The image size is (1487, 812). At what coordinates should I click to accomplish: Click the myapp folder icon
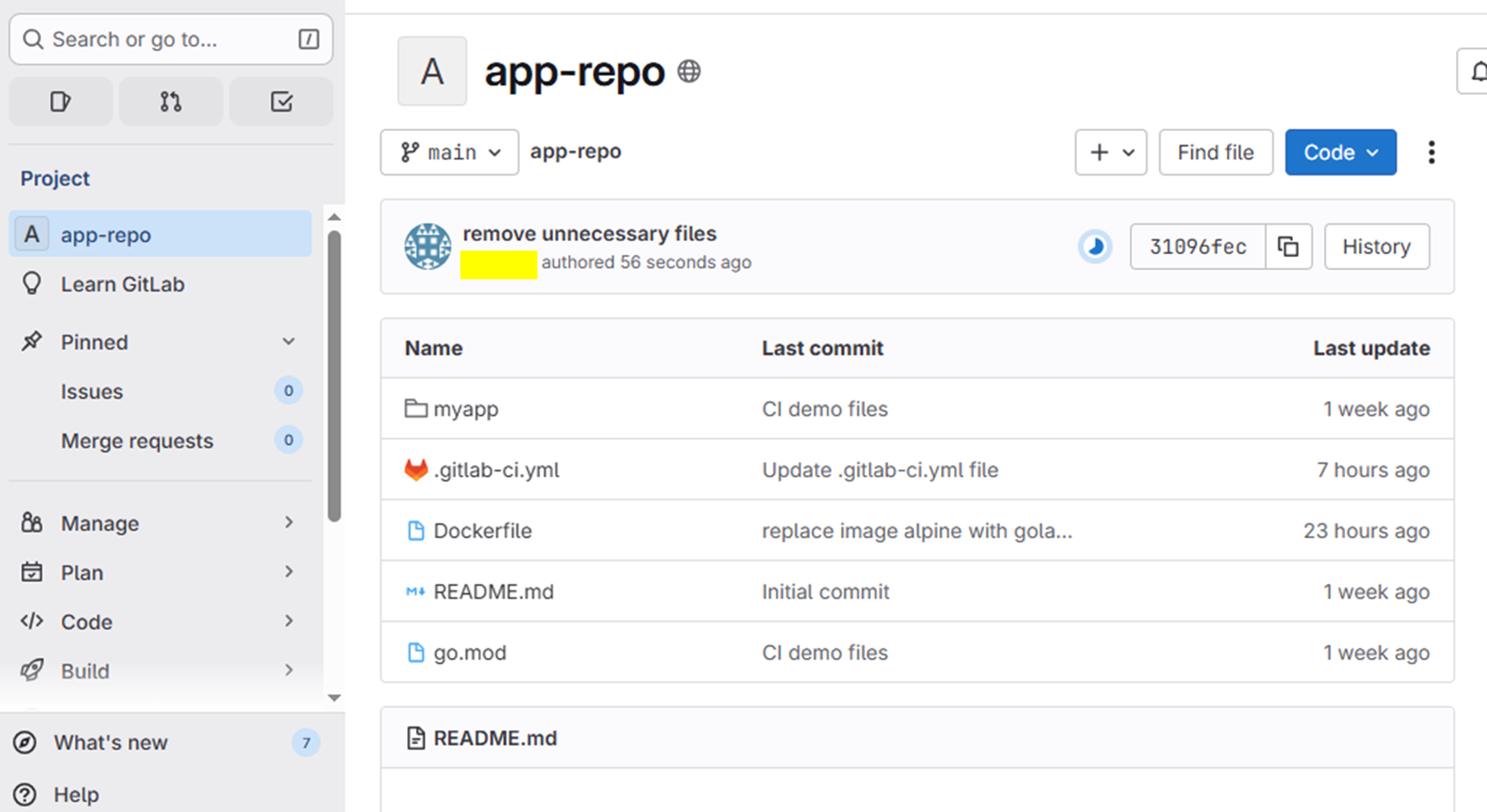416,408
